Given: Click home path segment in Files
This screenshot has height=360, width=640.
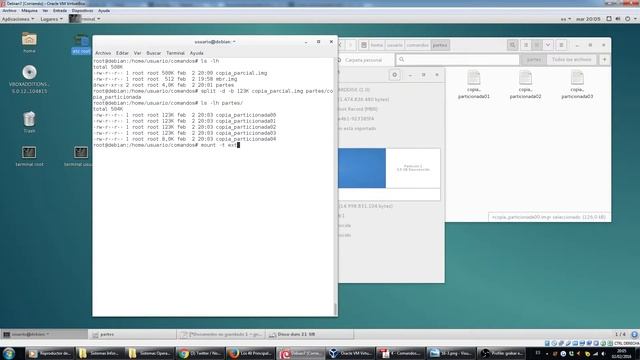Looking at the screenshot, I should 377,45.
